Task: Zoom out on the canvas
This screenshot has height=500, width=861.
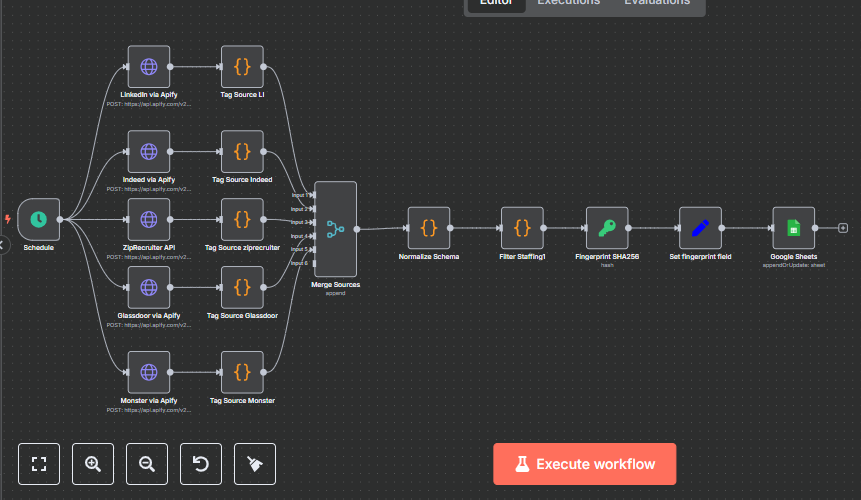Action: (147, 464)
